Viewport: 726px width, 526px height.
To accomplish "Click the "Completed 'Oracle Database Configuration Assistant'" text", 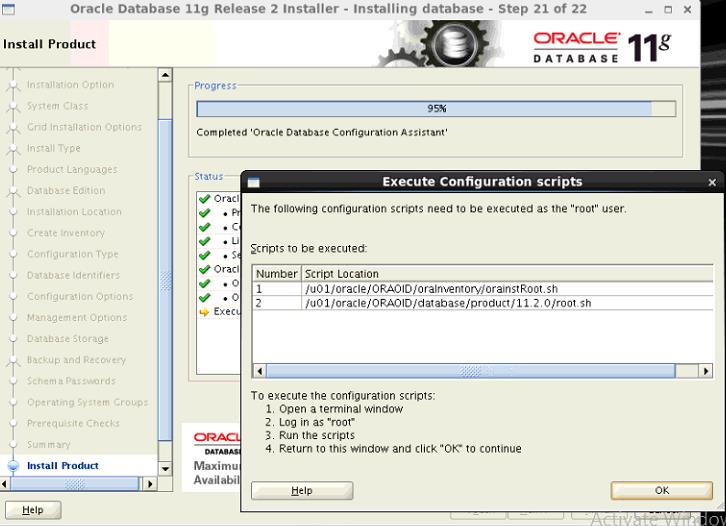I will tap(322, 132).
